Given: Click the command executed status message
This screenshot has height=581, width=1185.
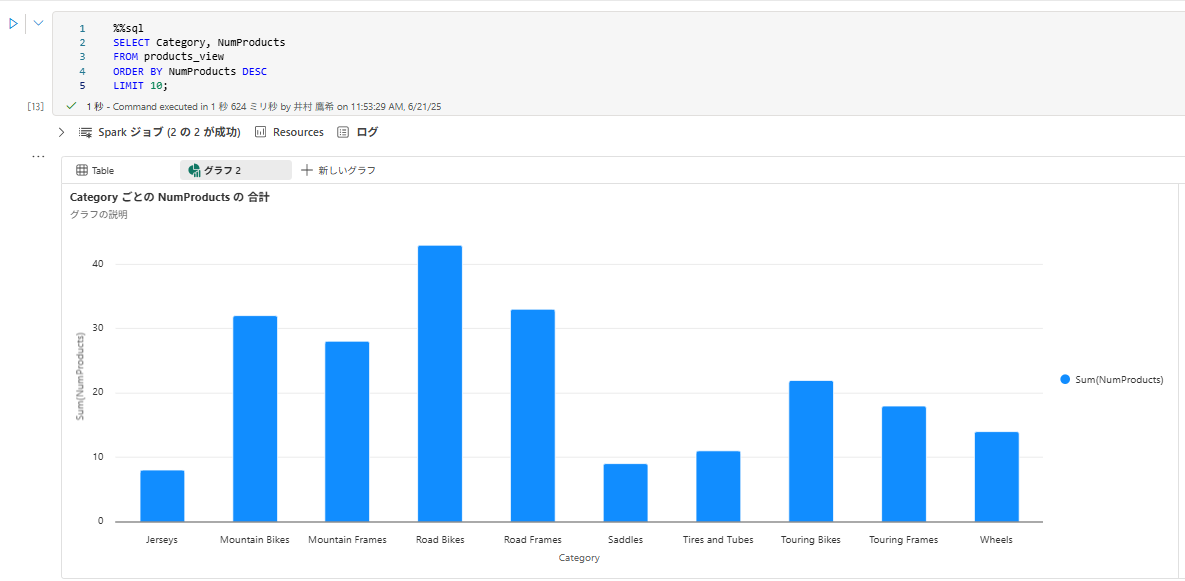Looking at the screenshot, I should pyautogui.click(x=264, y=107).
